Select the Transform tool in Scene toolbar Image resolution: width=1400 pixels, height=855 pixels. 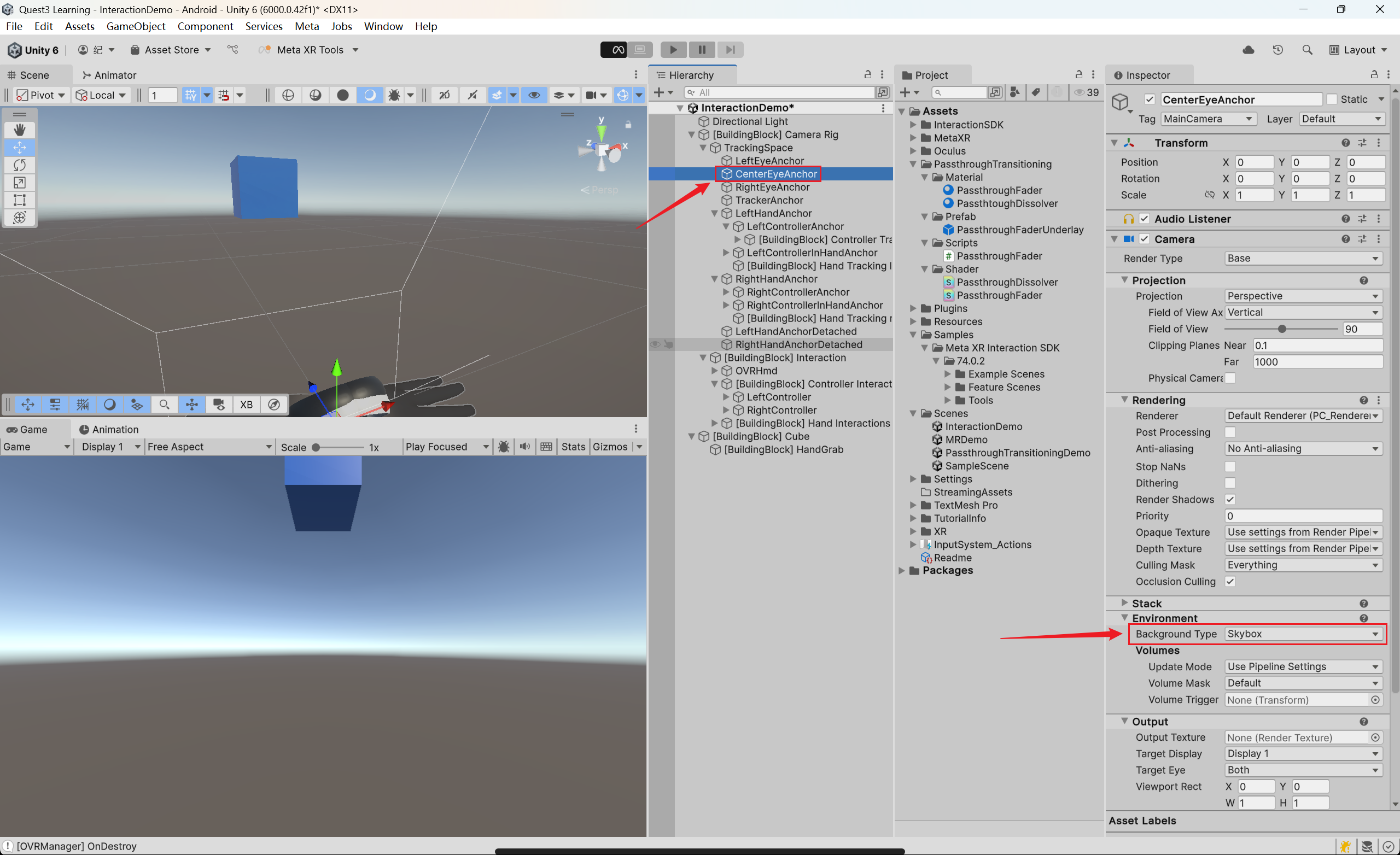[x=19, y=218]
